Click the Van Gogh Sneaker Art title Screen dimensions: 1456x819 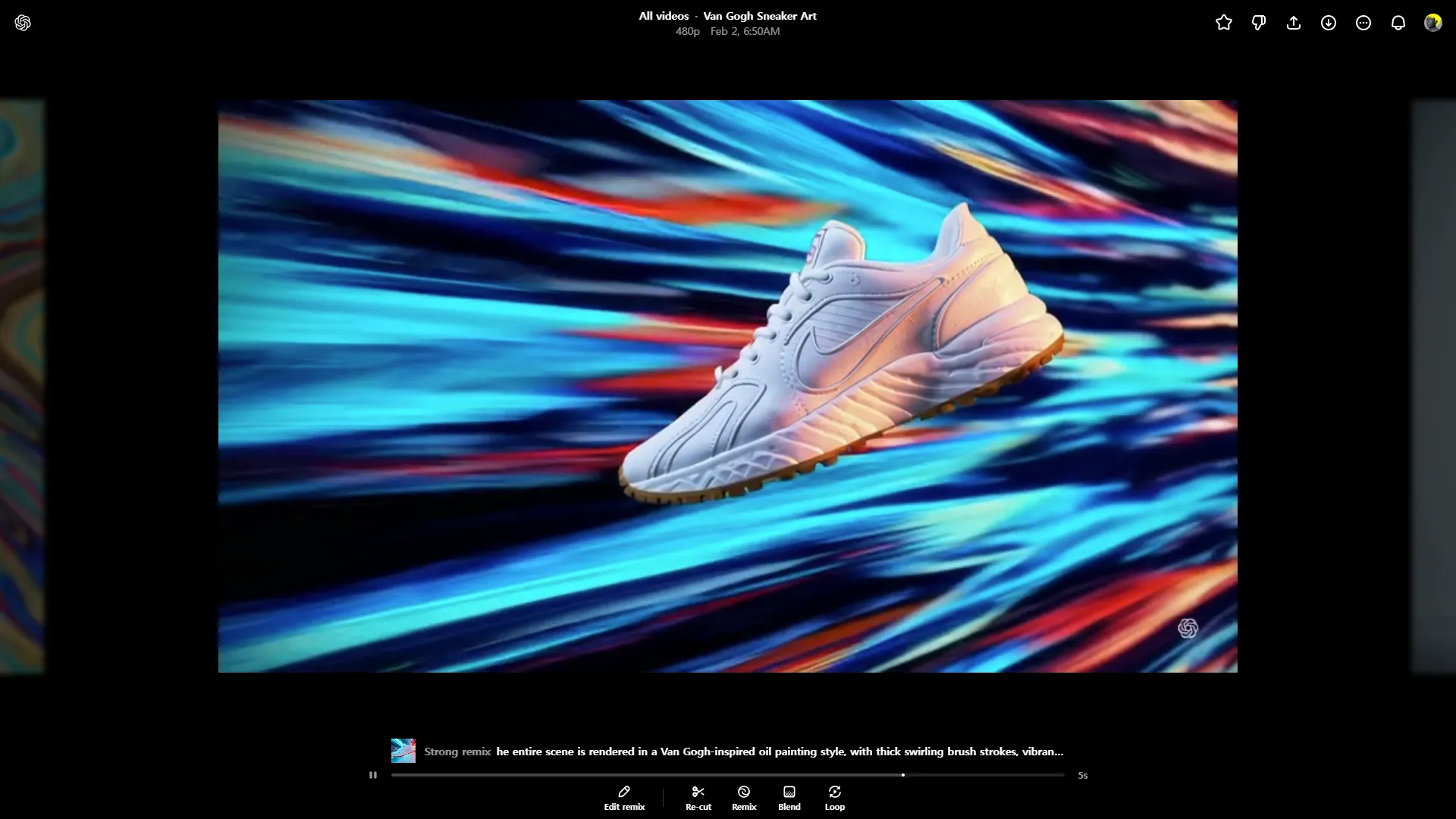tap(760, 16)
